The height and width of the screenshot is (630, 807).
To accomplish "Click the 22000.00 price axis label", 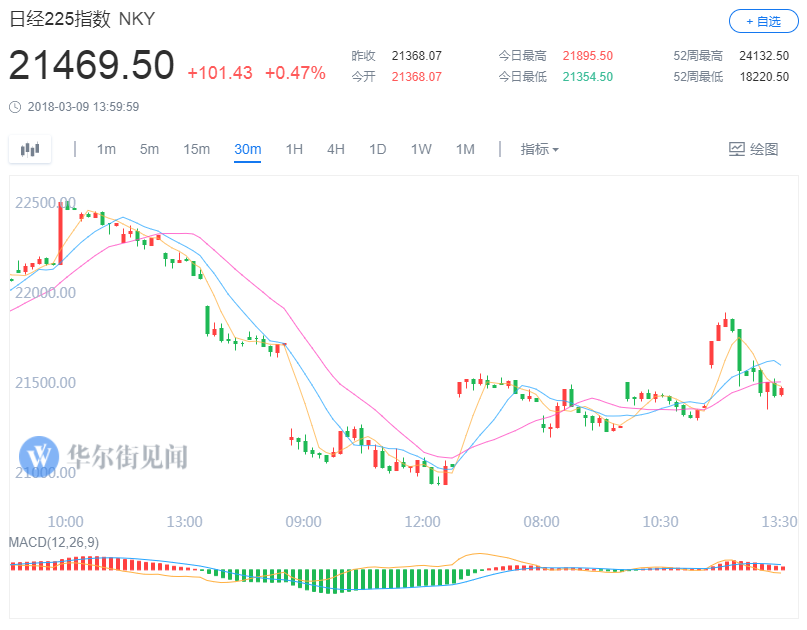I will click(45, 293).
